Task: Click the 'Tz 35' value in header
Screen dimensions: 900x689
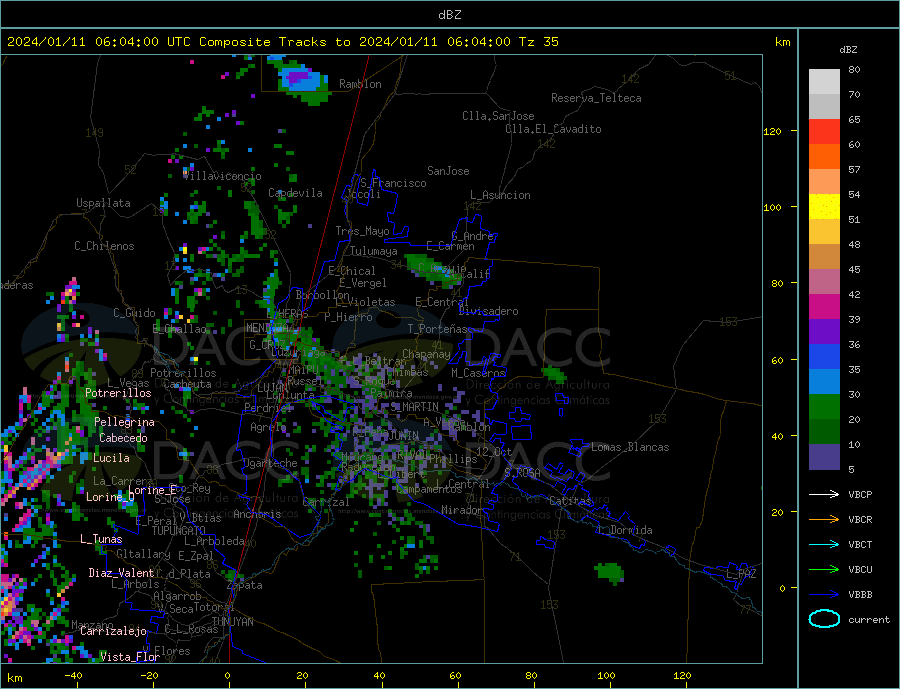Action: (x=538, y=42)
